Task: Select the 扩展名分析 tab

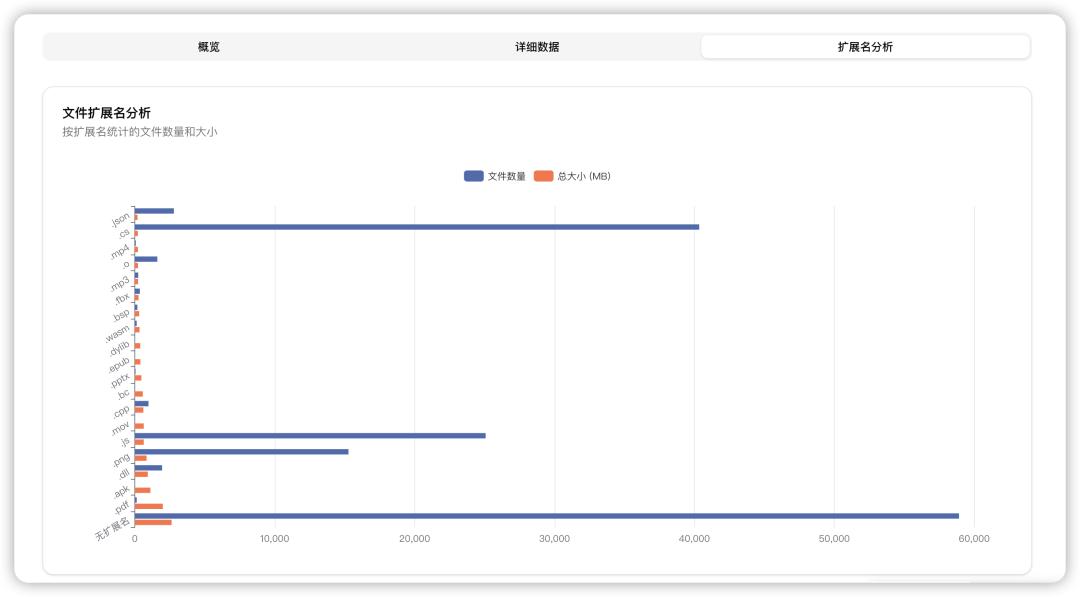Action: pyautogui.click(x=866, y=46)
